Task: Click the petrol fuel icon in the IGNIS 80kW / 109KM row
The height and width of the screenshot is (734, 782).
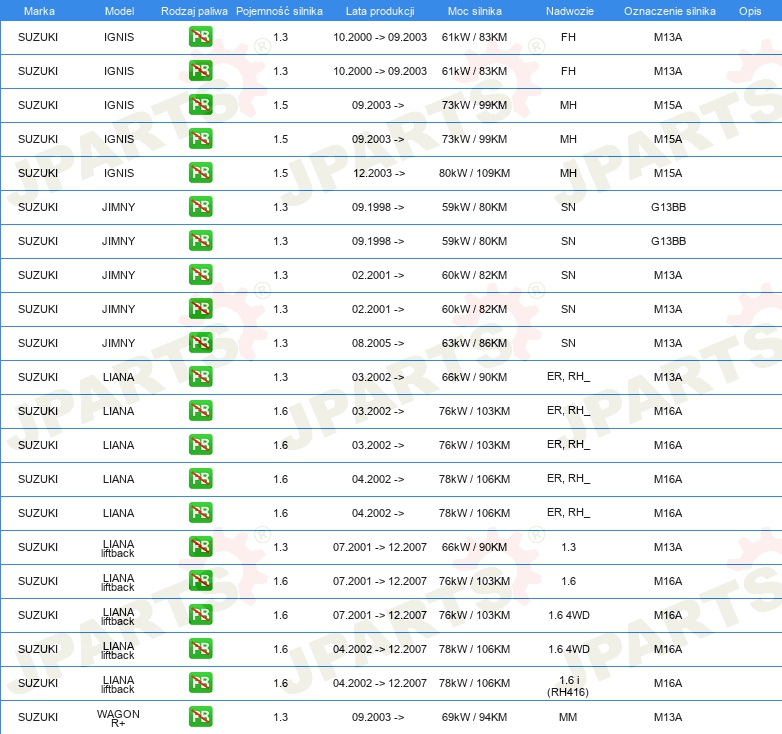Action: coord(200,173)
